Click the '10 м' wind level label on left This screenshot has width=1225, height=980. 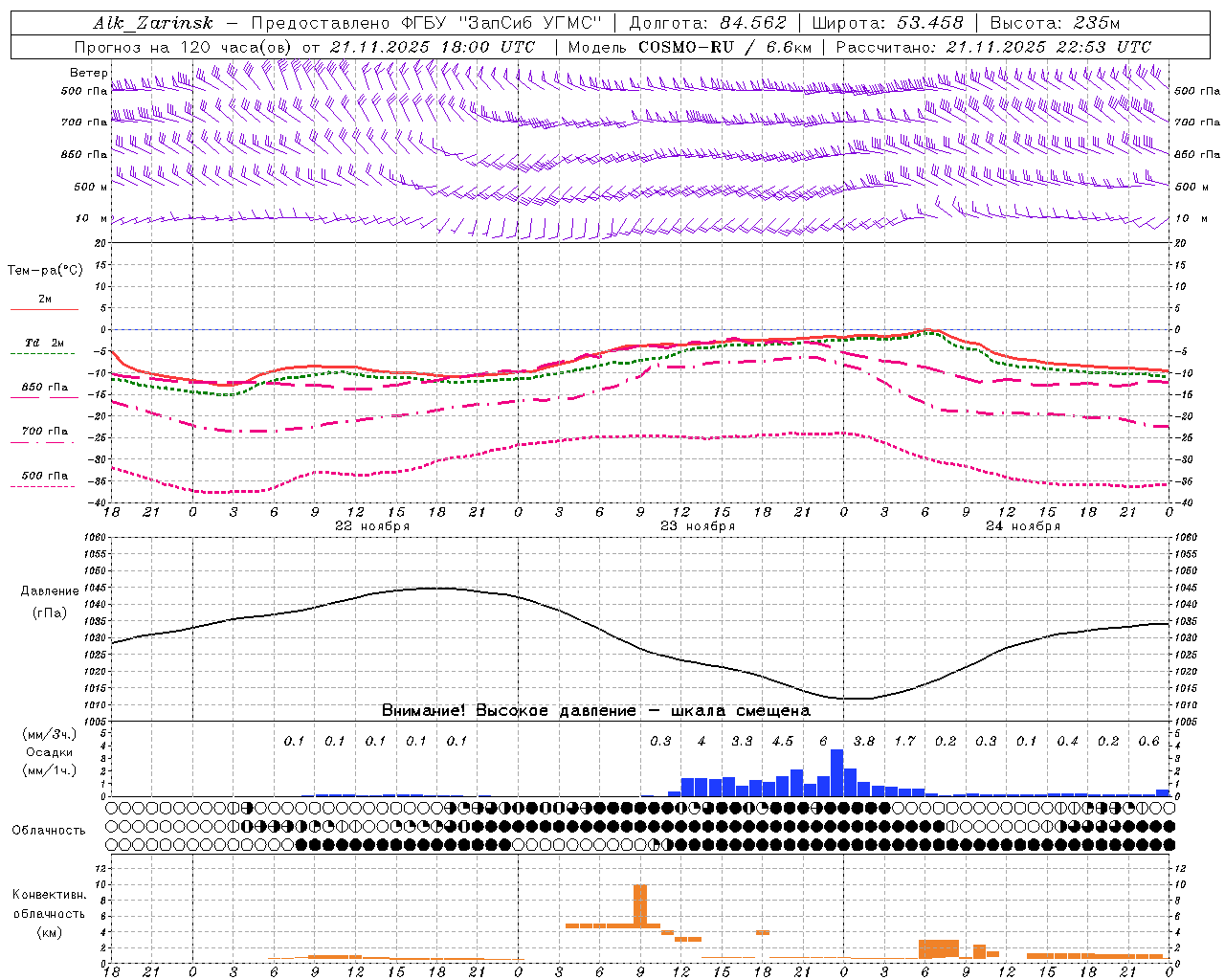[x=92, y=219]
